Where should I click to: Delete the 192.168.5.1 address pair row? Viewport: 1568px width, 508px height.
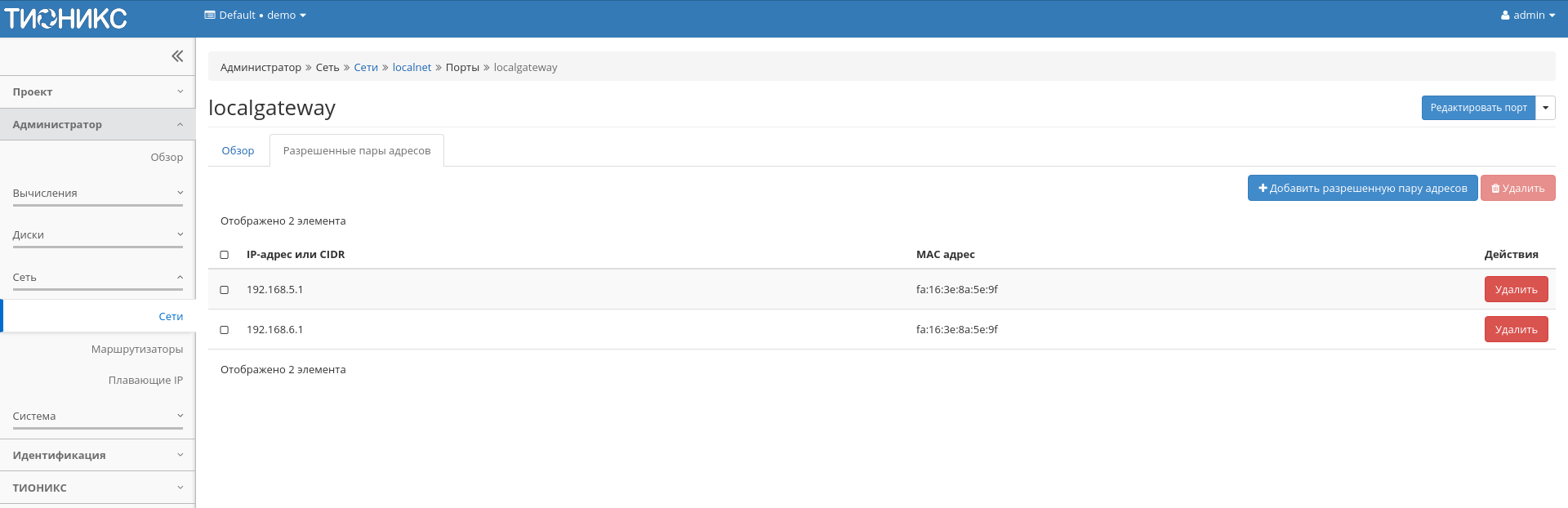pos(1516,290)
